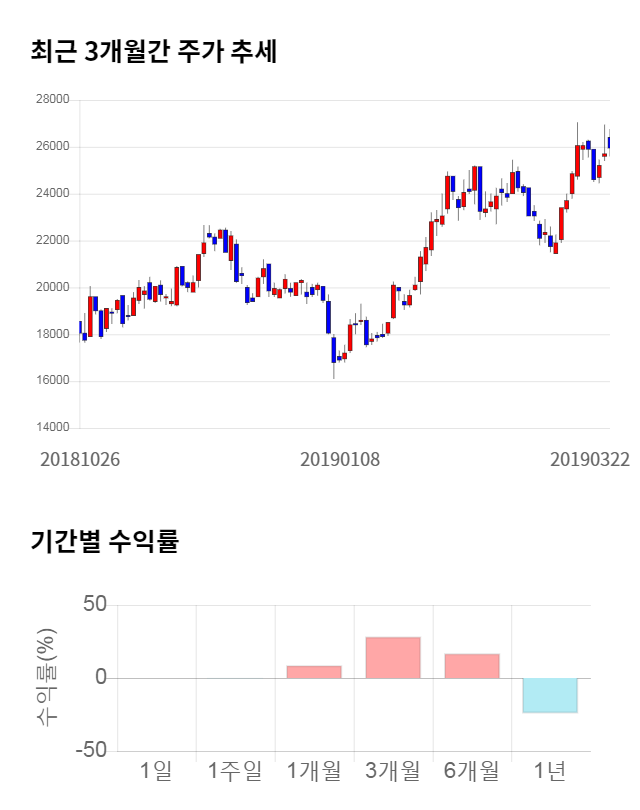This screenshot has width=640, height=810.
Task: Click the 6개월 period label
Action: [x=472, y=770]
